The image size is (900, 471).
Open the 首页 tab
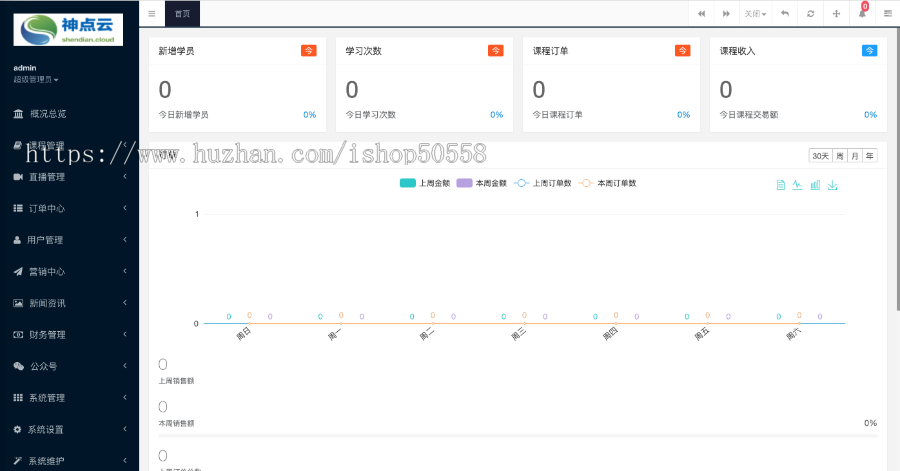point(183,14)
